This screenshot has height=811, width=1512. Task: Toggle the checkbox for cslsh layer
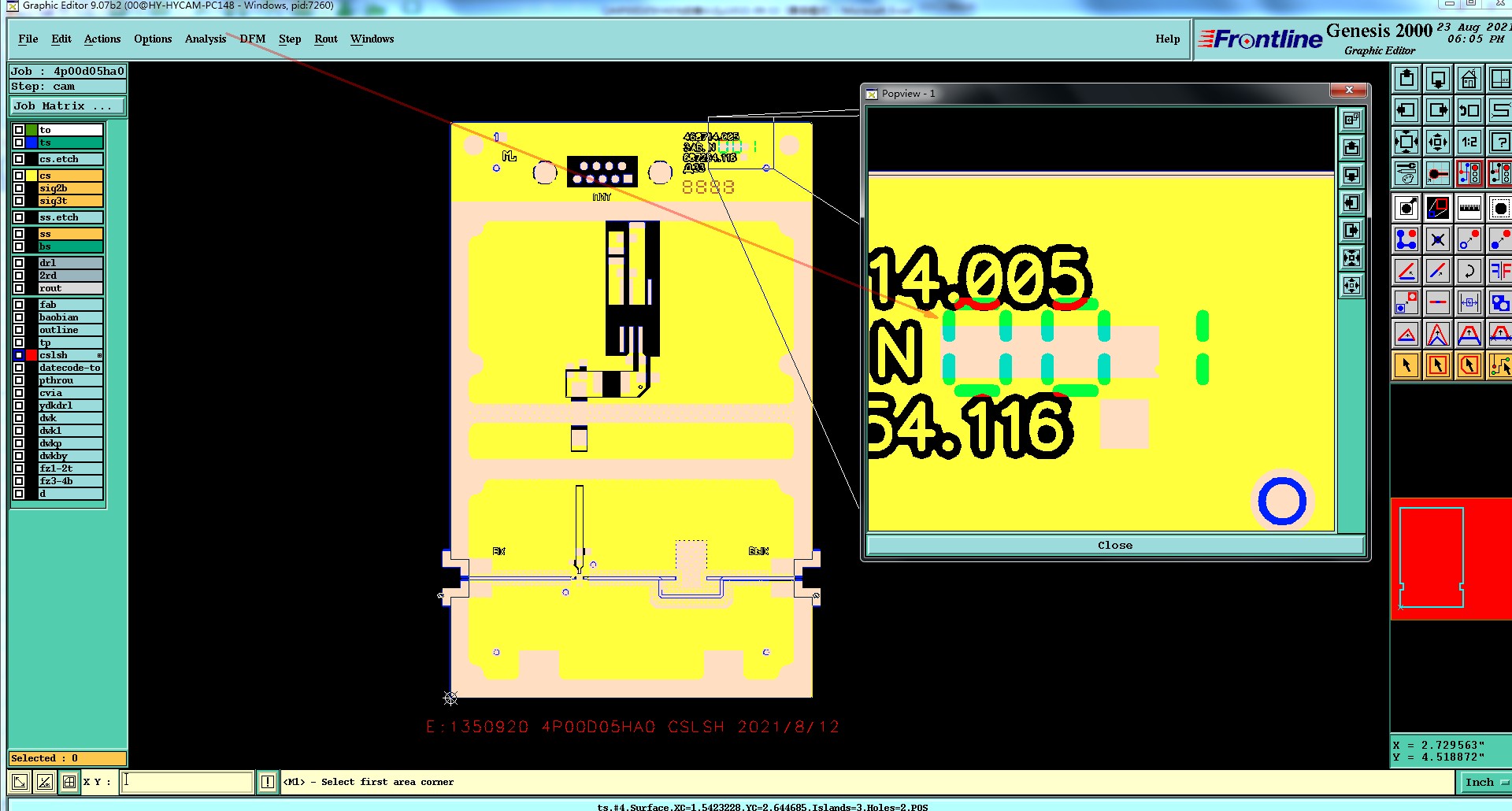coord(19,355)
